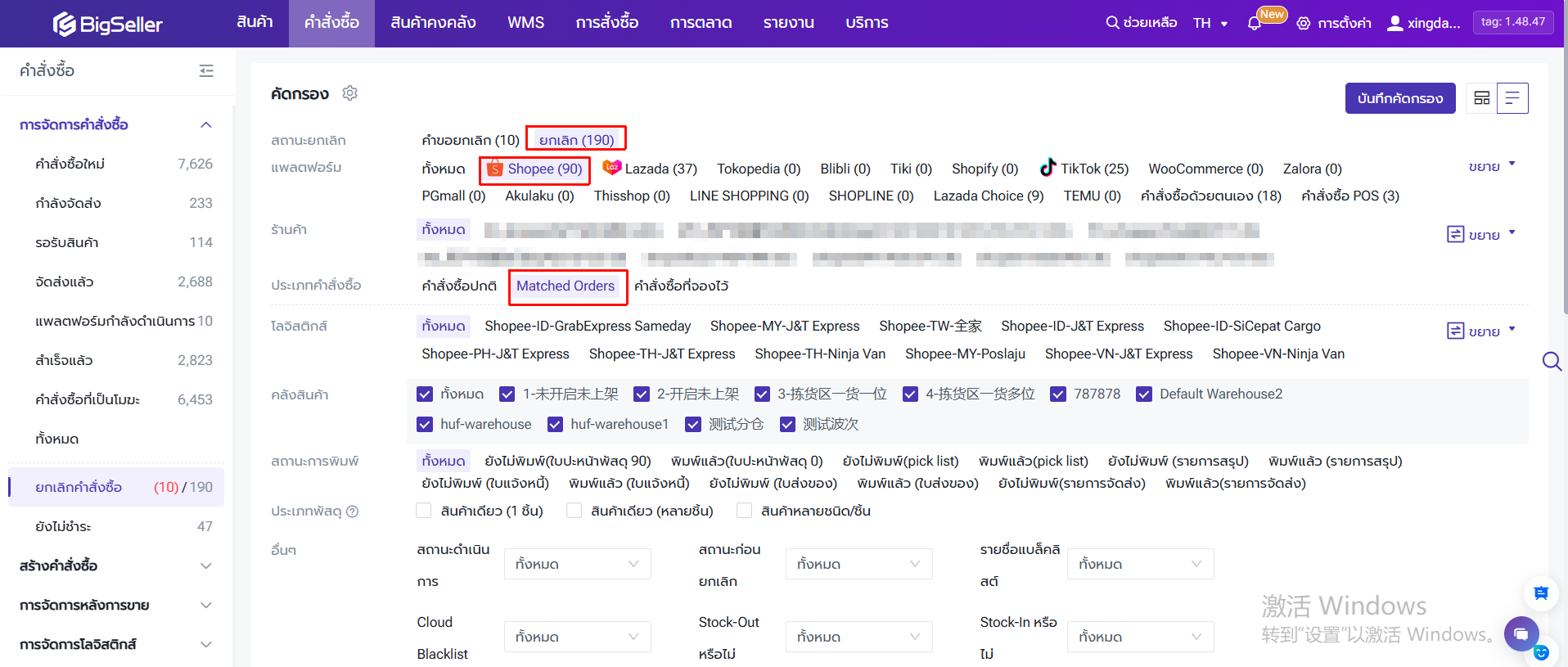Switch to list layout view icon
The image size is (1568, 667).
click(1512, 98)
